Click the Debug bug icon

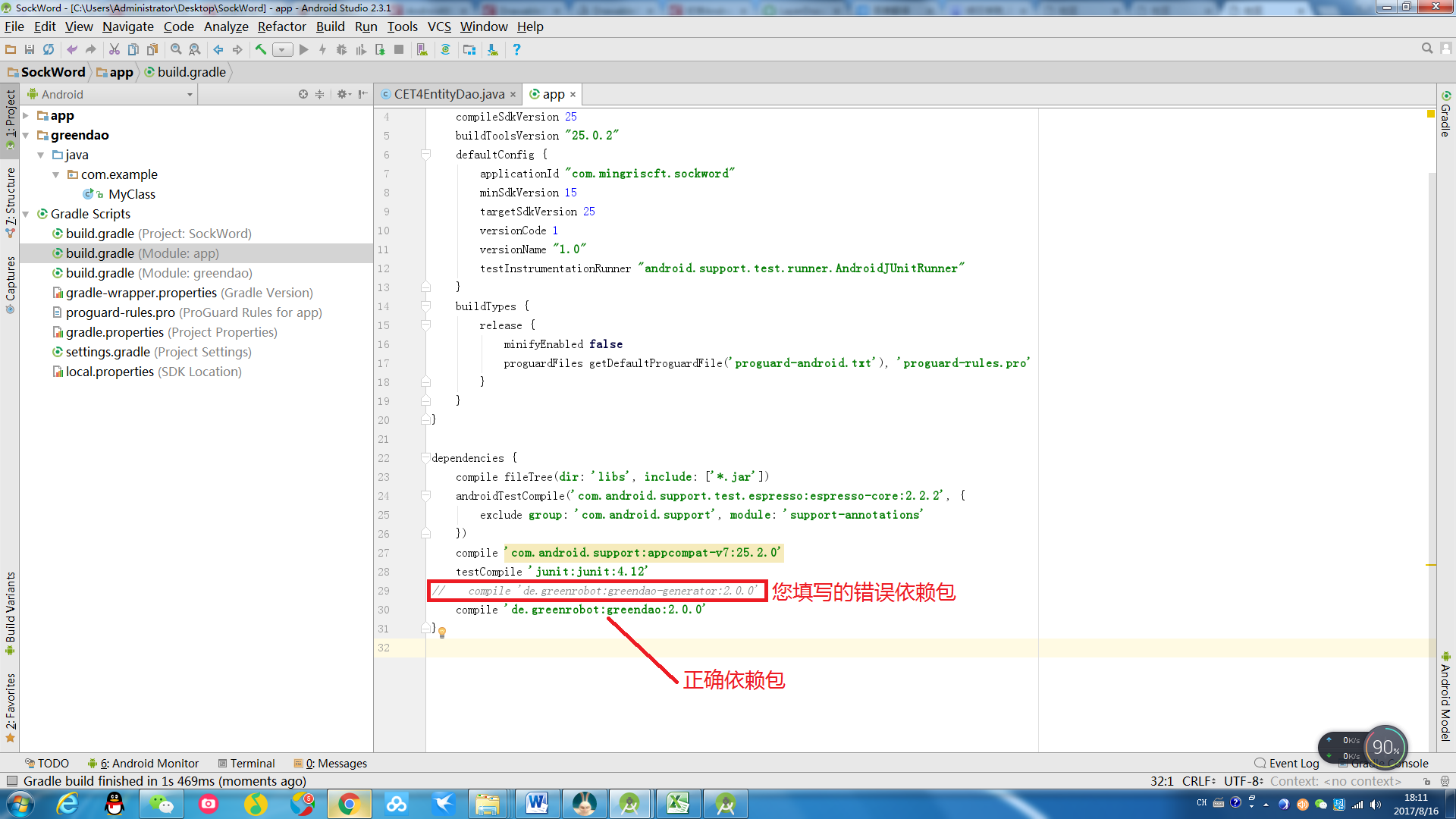click(x=342, y=49)
